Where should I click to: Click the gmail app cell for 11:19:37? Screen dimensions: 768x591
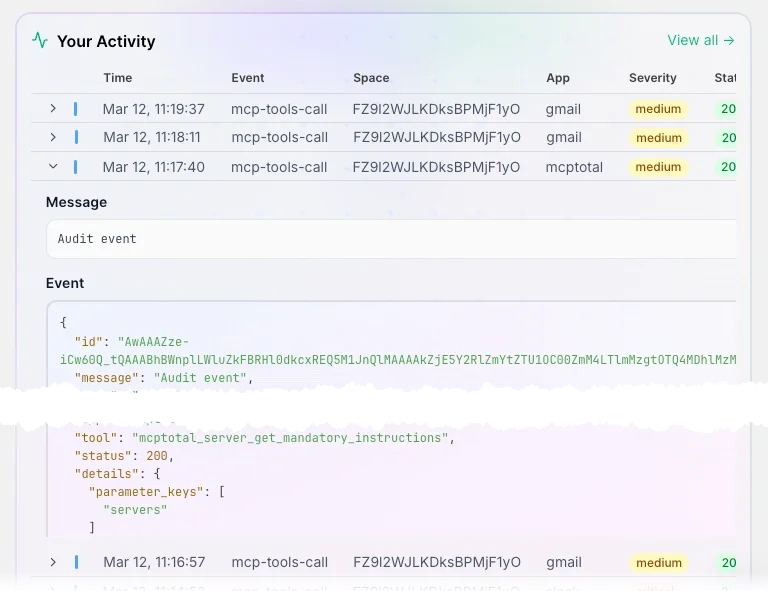tap(563, 109)
